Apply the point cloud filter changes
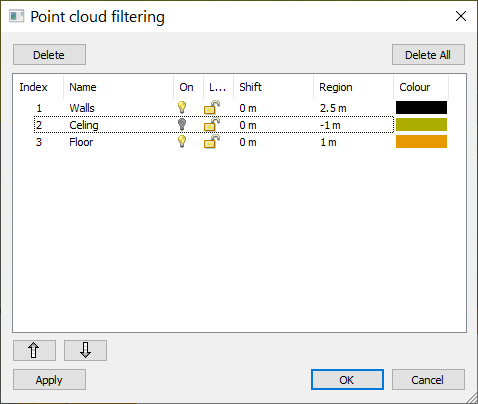 (49, 380)
